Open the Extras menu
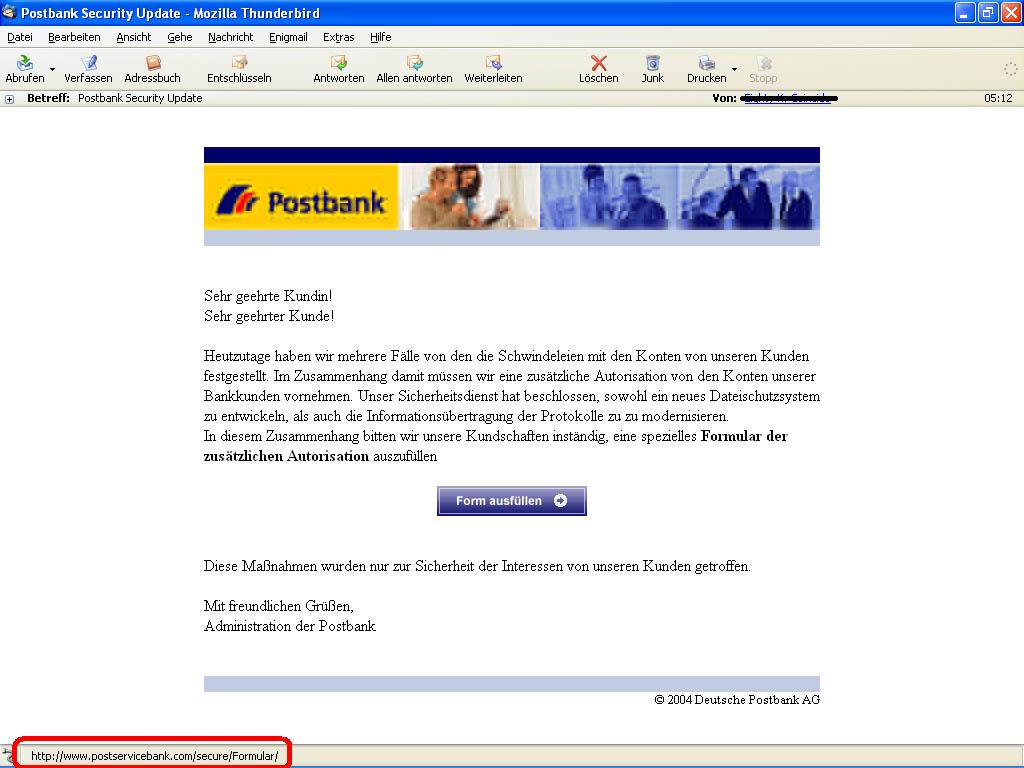The height and width of the screenshot is (768, 1024). [338, 37]
